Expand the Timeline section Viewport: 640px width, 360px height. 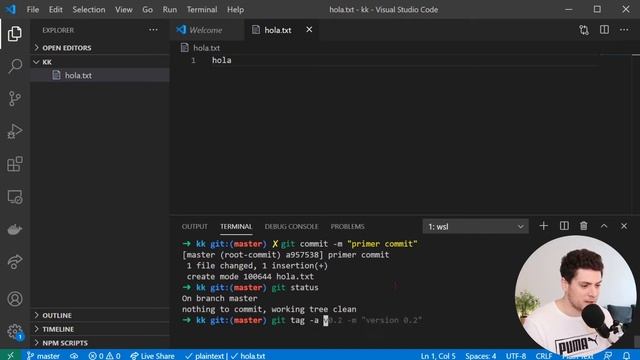point(100,329)
